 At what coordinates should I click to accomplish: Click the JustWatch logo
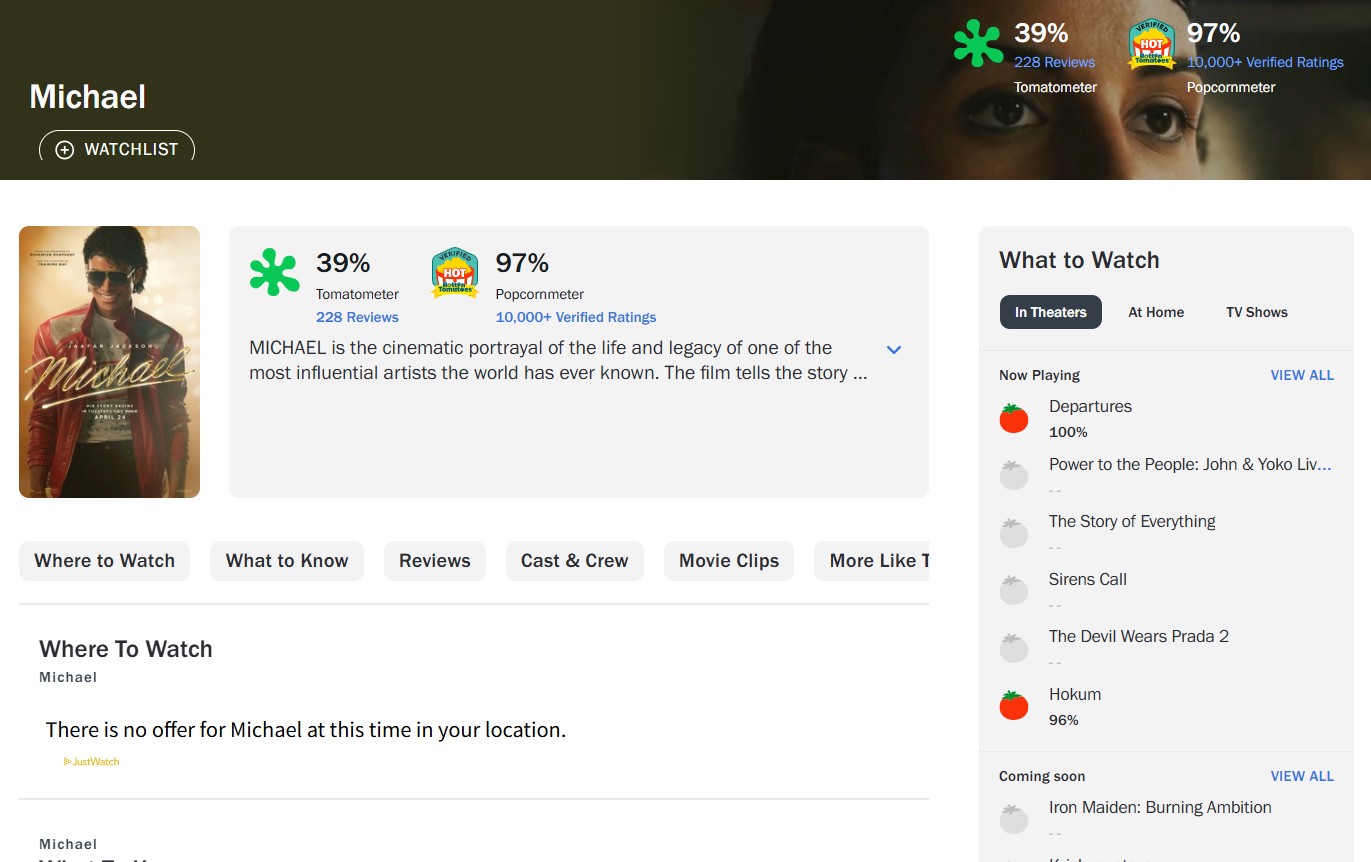pyautogui.click(x=91, y=762)
